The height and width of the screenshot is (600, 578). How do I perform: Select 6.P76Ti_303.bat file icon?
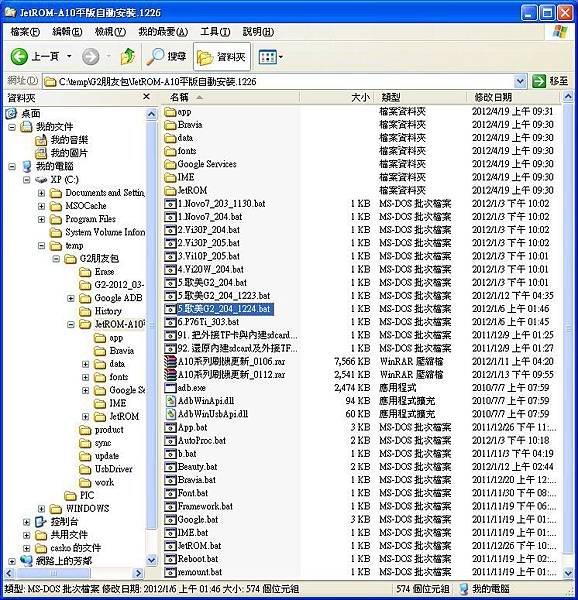point(170,322)
